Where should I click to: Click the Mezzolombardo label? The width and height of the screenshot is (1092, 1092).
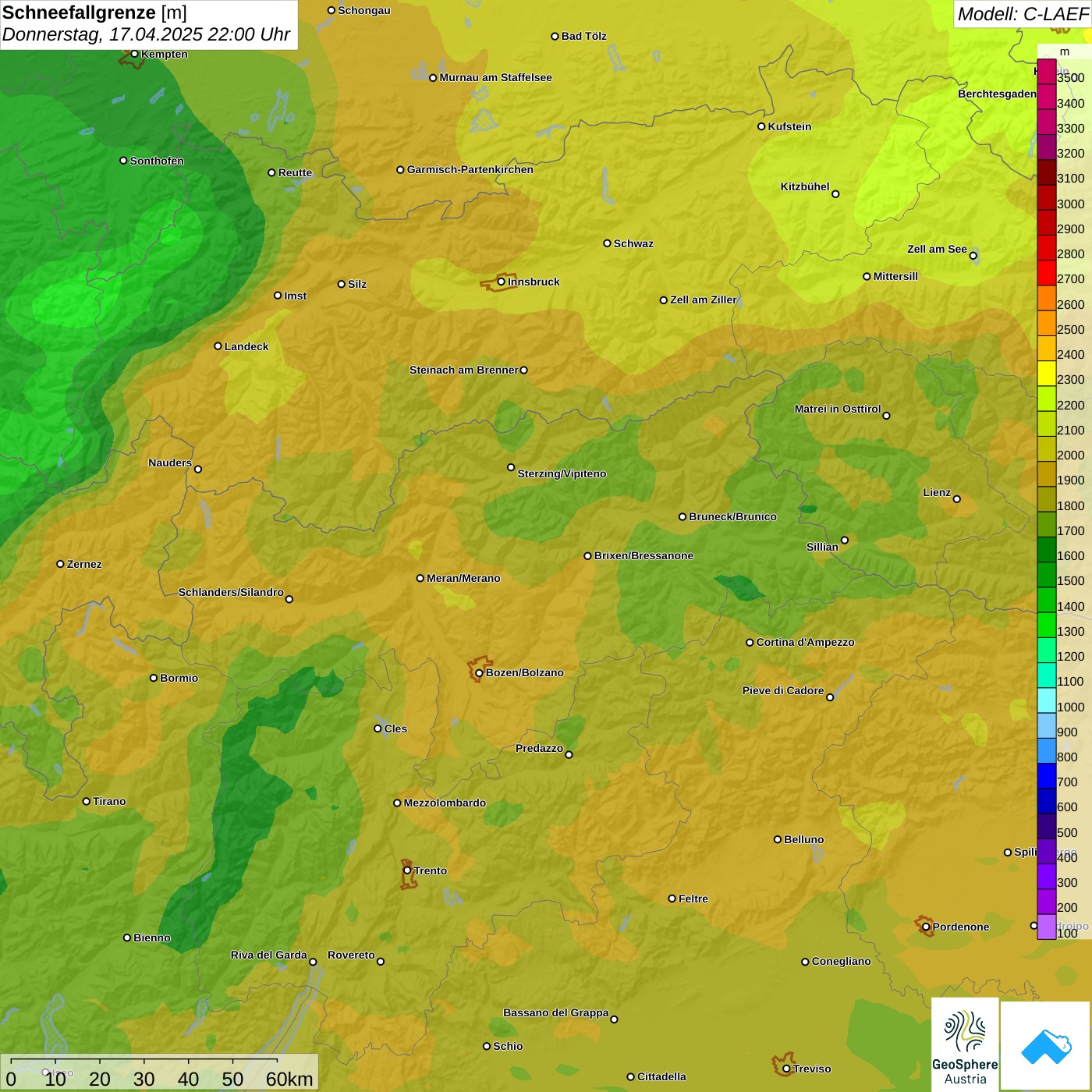pos(445,803)
